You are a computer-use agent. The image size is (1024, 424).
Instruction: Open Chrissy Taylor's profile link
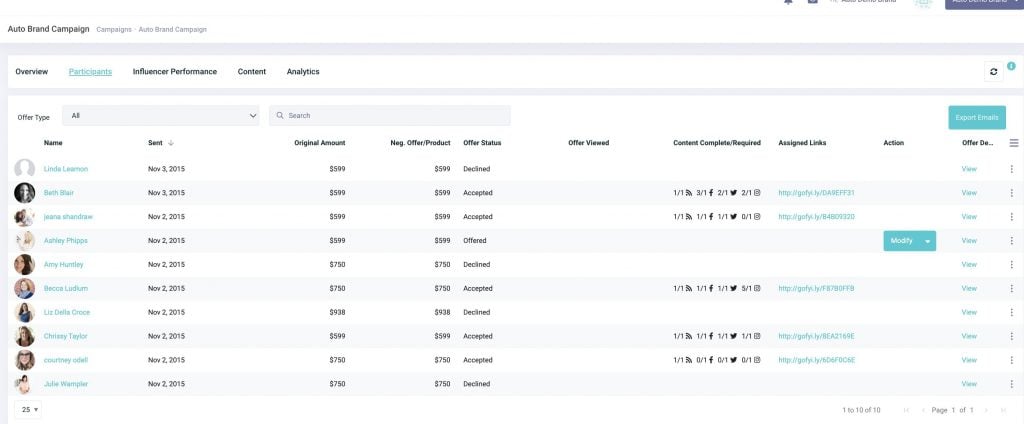65,336
